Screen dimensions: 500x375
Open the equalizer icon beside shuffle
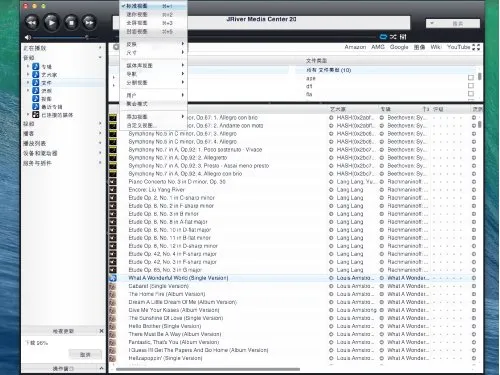[x=403, y=37]
